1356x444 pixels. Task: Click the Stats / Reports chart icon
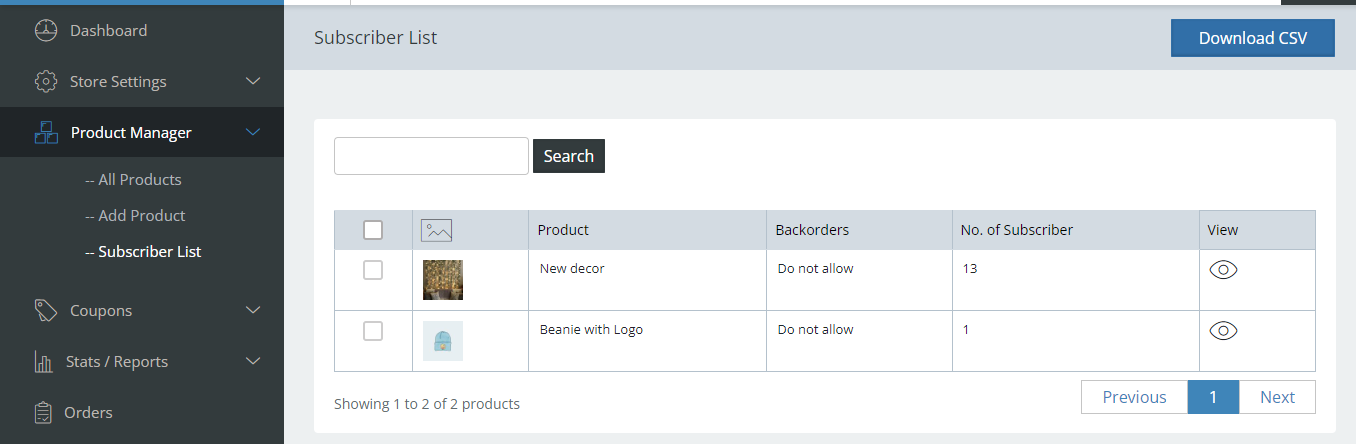coord(44,362)
